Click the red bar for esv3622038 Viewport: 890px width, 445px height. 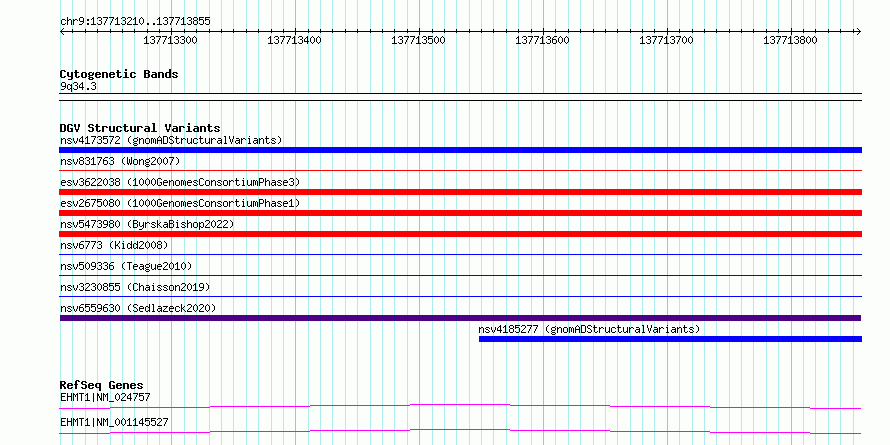click(x=460, y=192)
